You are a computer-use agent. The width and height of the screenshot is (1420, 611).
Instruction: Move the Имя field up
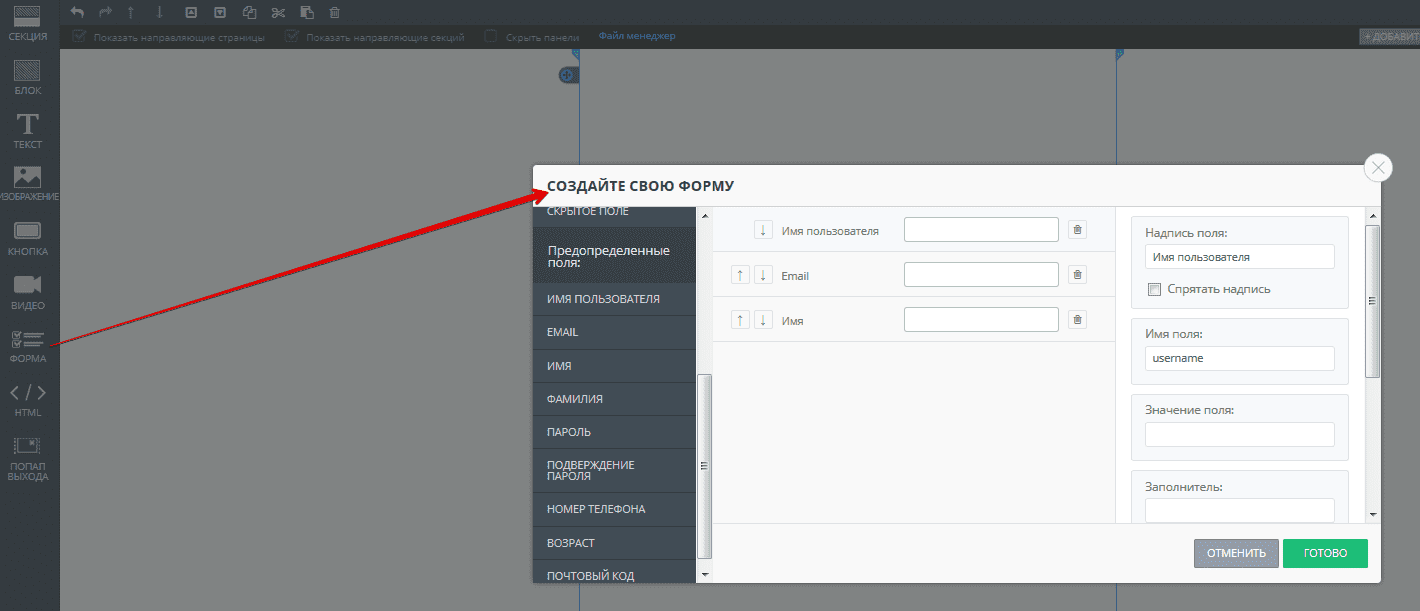click(x=740, y=320)
